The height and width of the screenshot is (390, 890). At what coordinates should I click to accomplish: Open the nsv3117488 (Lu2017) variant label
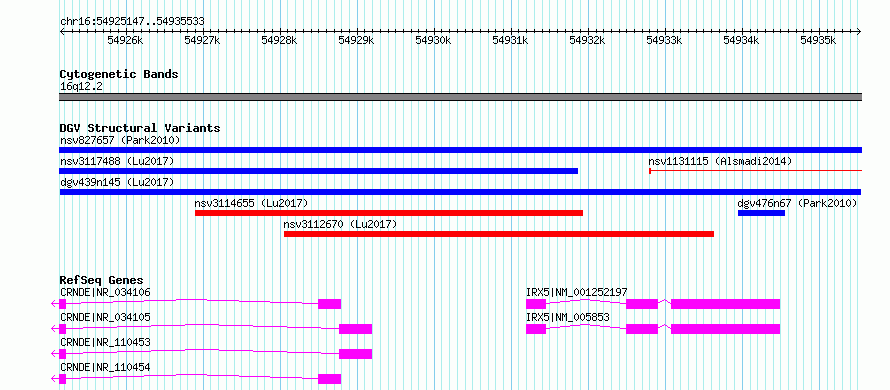click(117, 161)
